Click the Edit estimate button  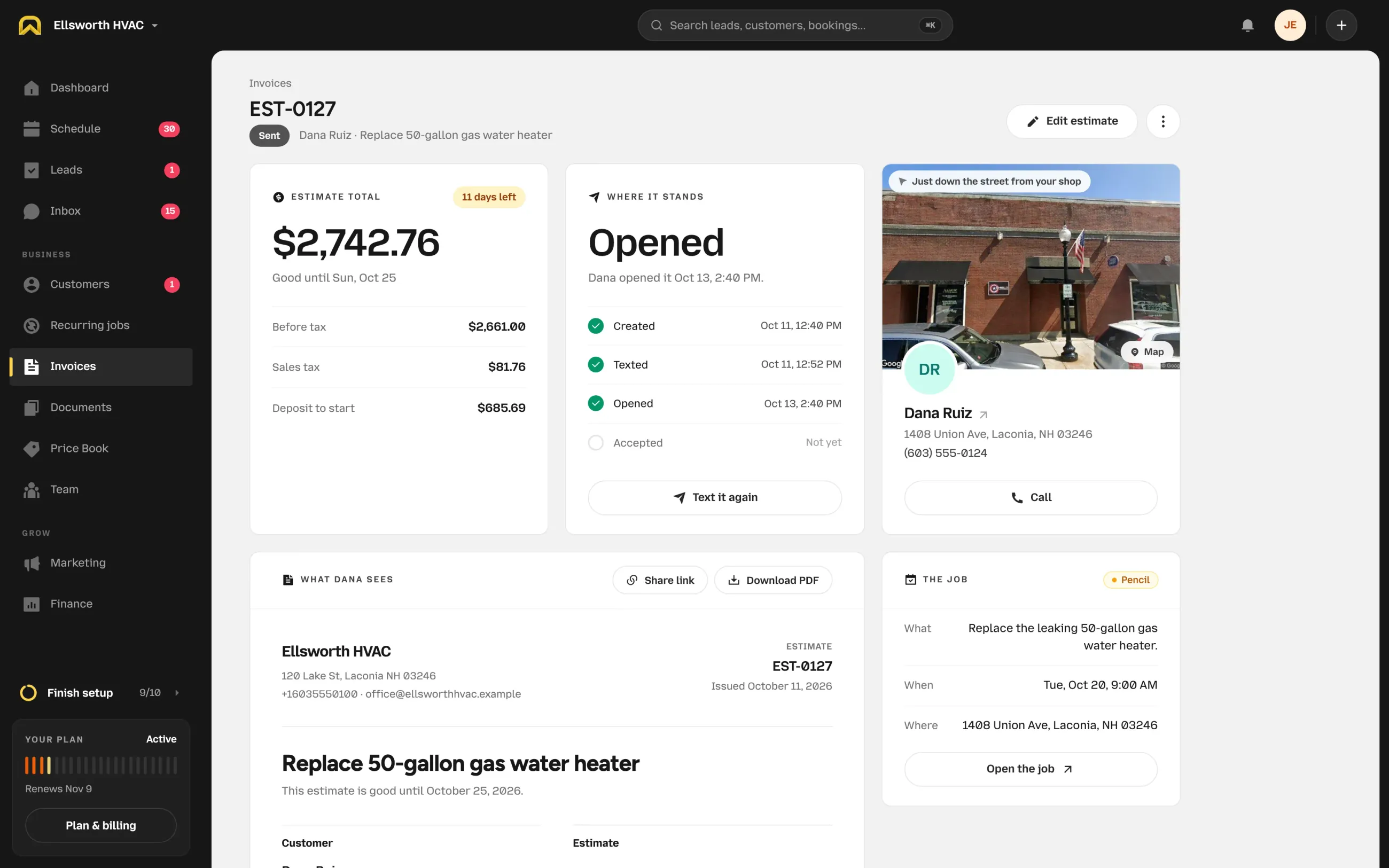1072,121
